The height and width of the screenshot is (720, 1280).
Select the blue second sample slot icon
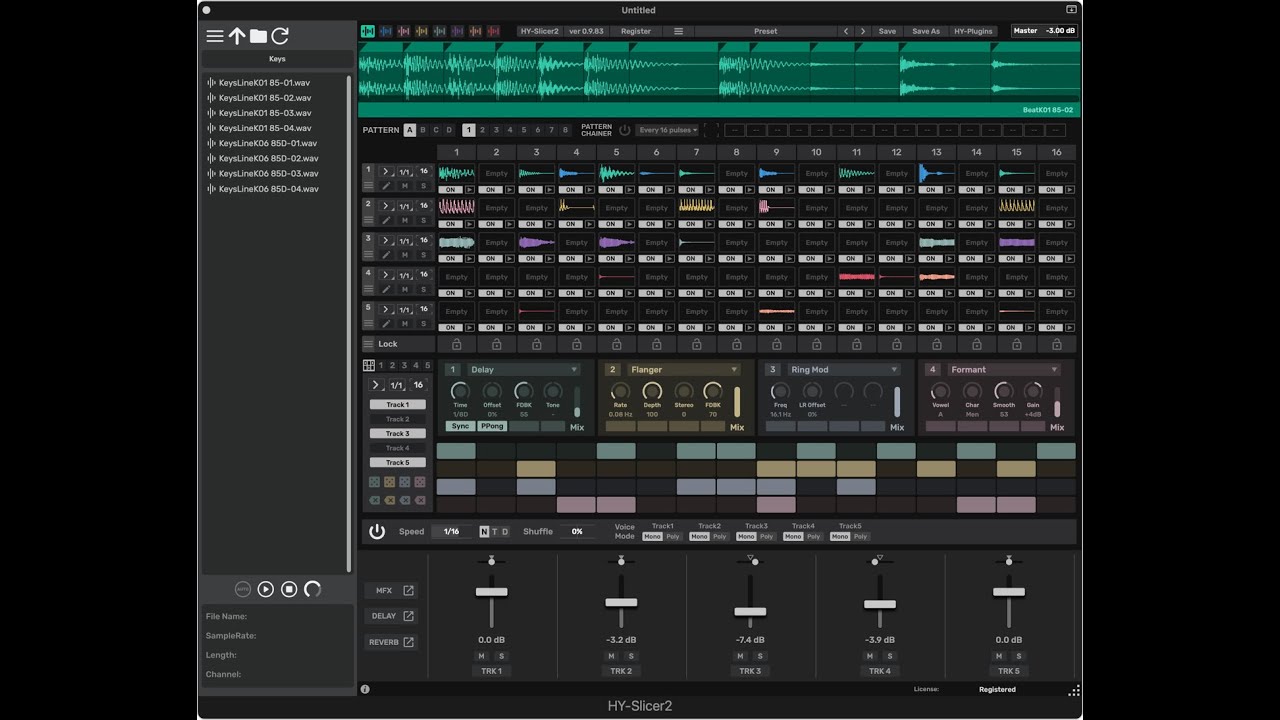[386, 31]
